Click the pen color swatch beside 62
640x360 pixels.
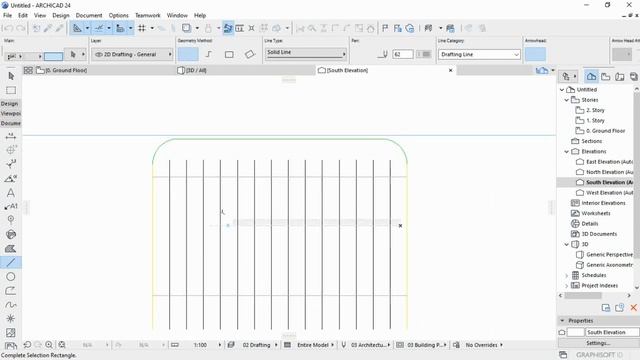(x=423, y=54)
